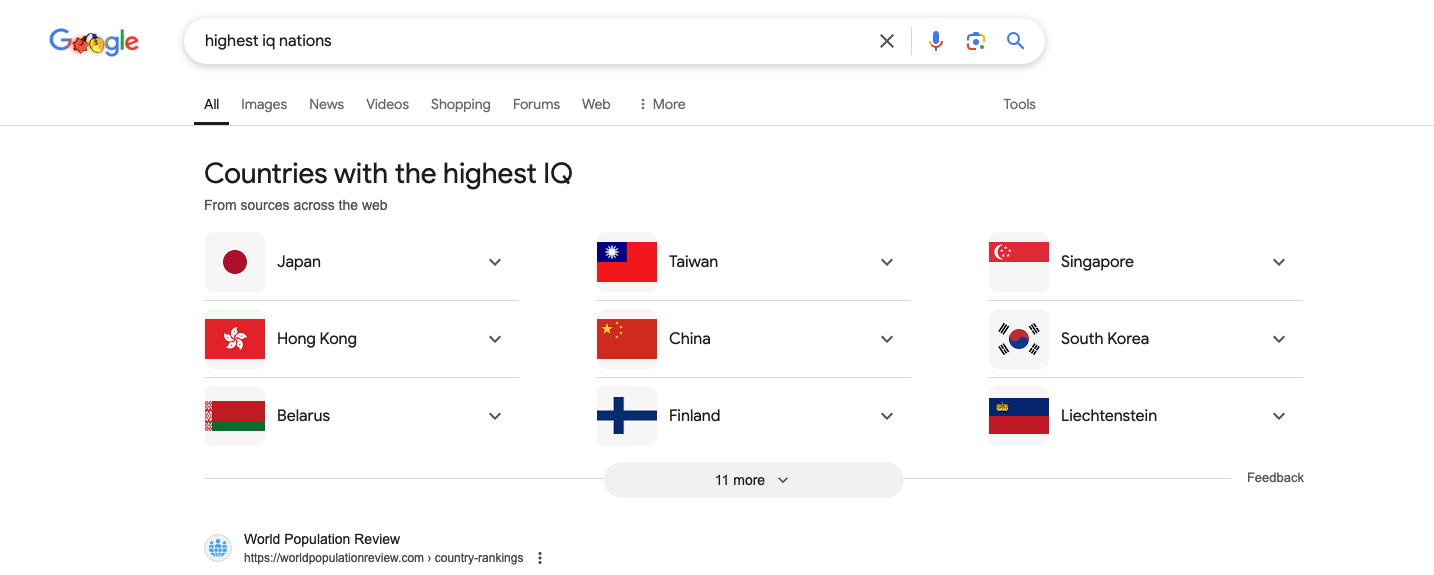Expand the Belarus row chevron
Image resolution: width=1434 pixels, height=575 pixels.
(495, 416)
